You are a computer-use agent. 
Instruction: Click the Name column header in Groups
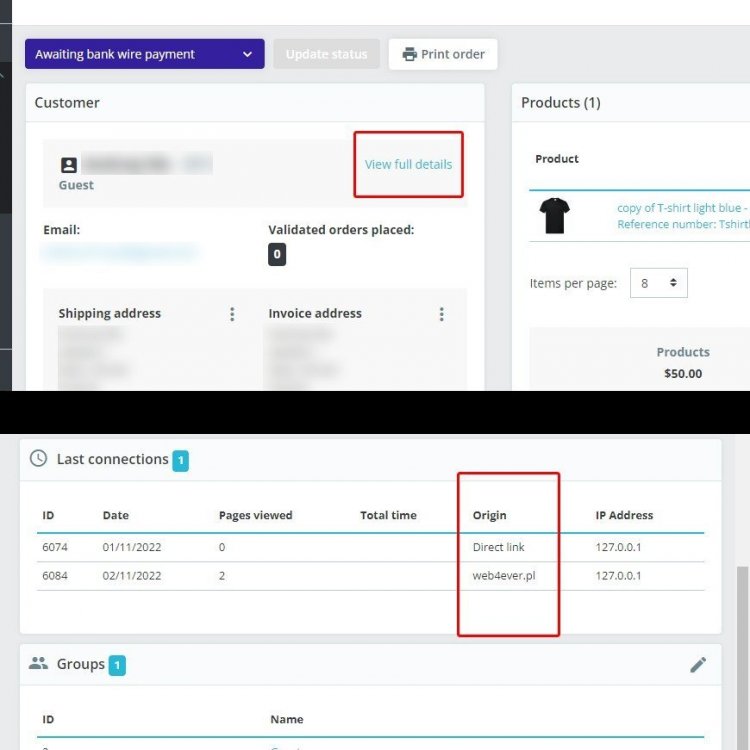point(287,719)
